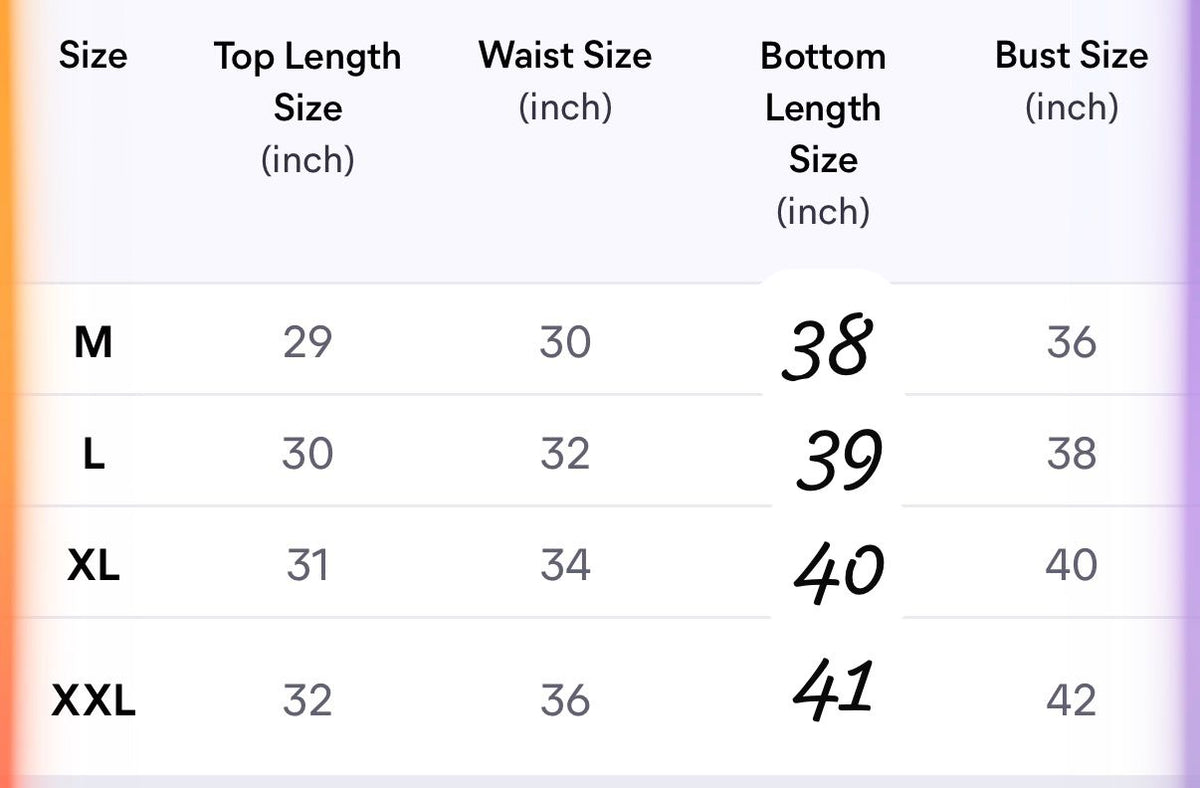Viewport: 1200px width, 788px height.
Task: Choose the XXL size row label
Action: pos(93,700)
